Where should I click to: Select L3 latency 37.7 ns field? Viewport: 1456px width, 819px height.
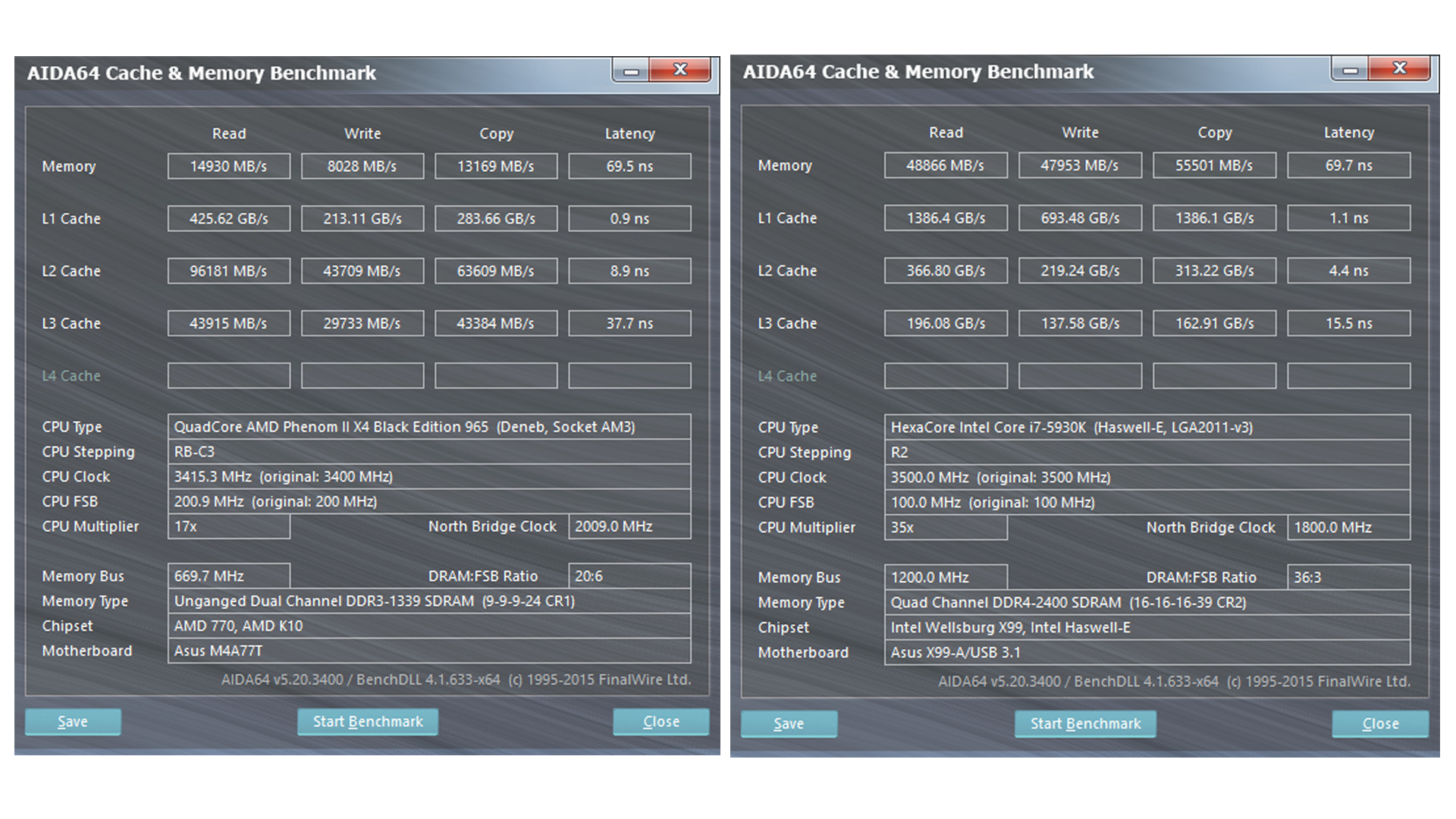(629, 323)
